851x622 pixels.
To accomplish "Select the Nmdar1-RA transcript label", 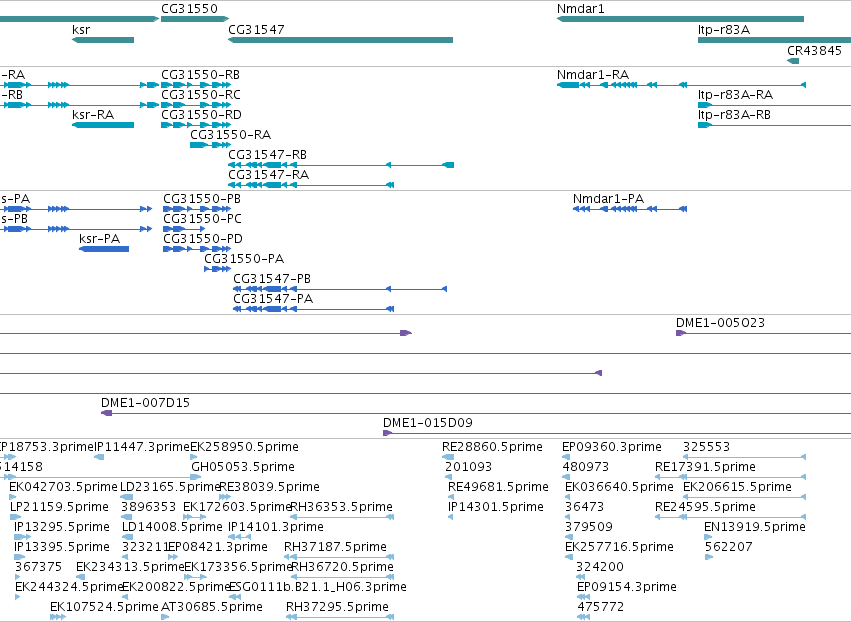I will coord(593,74).
